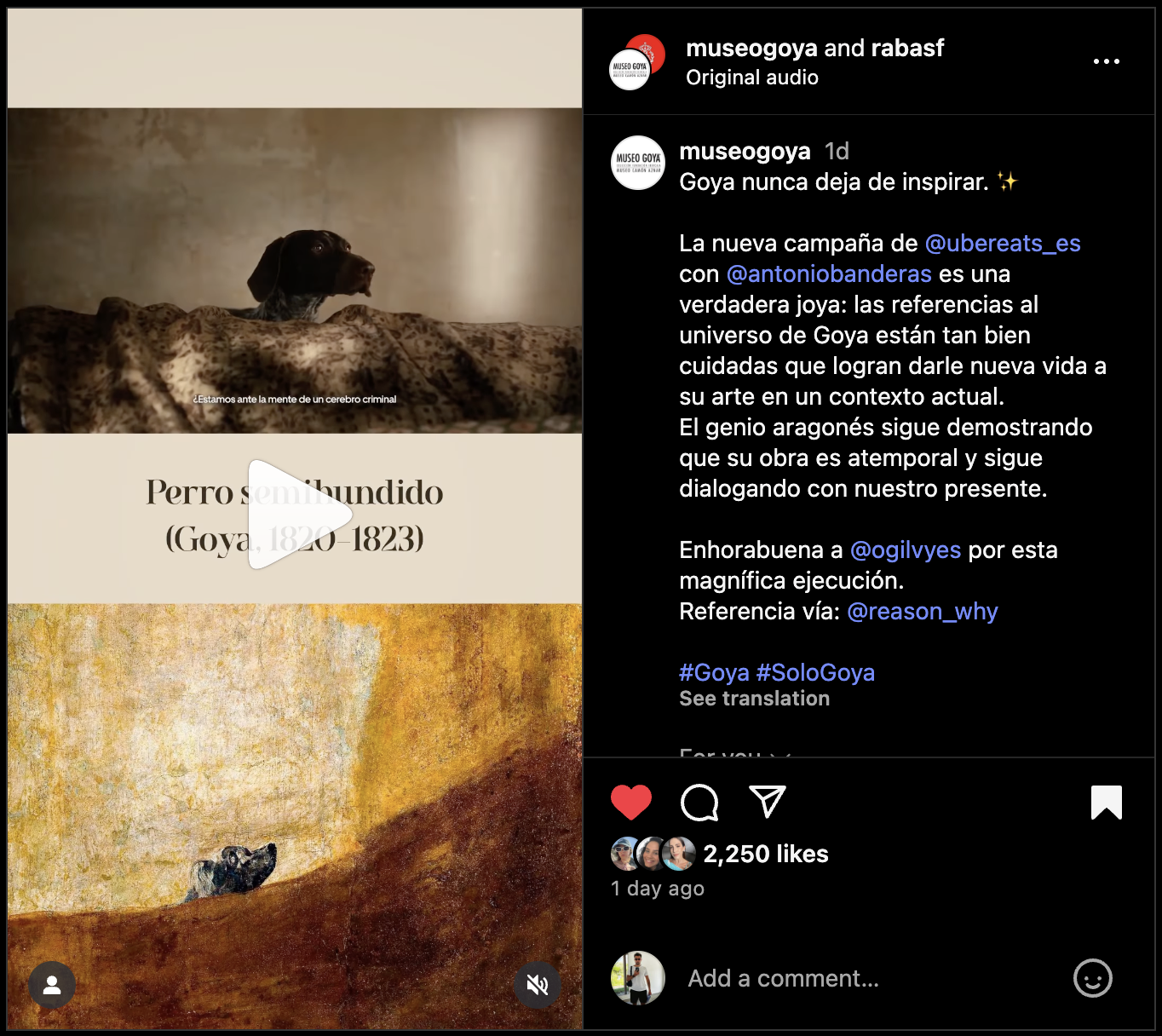
Task: Open the emoji picker smiley icon
Action: pyautogui.click(x=1093, y=978)
